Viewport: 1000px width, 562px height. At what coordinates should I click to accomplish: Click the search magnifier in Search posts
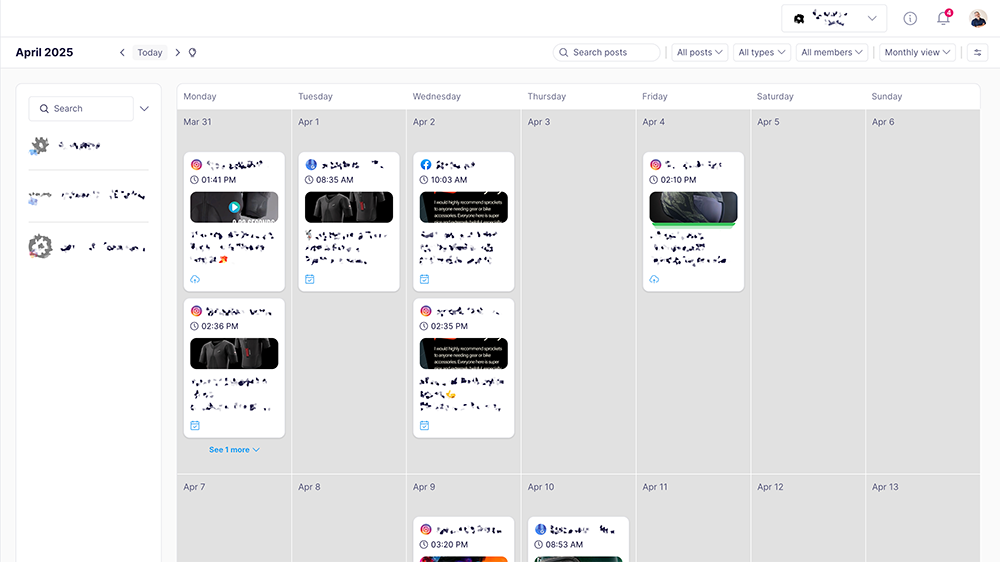(564, 52)
